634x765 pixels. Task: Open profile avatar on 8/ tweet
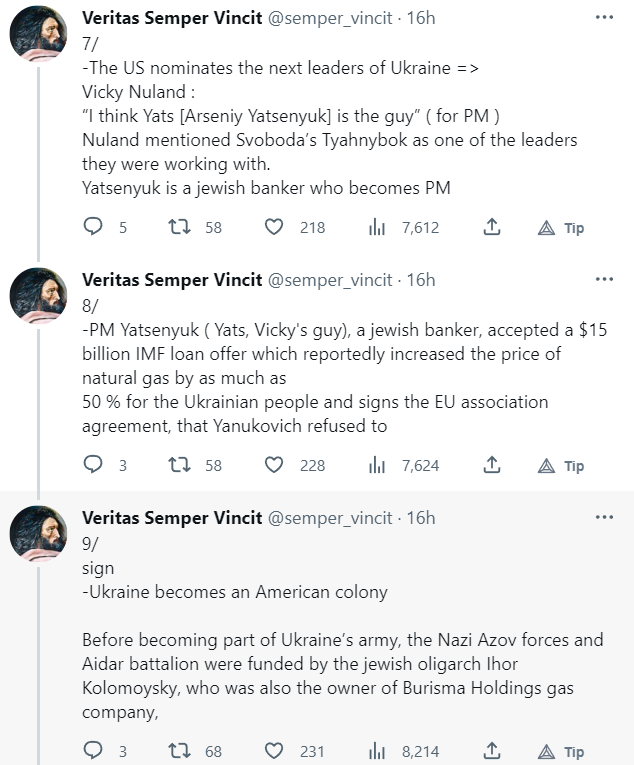(38, 298)
